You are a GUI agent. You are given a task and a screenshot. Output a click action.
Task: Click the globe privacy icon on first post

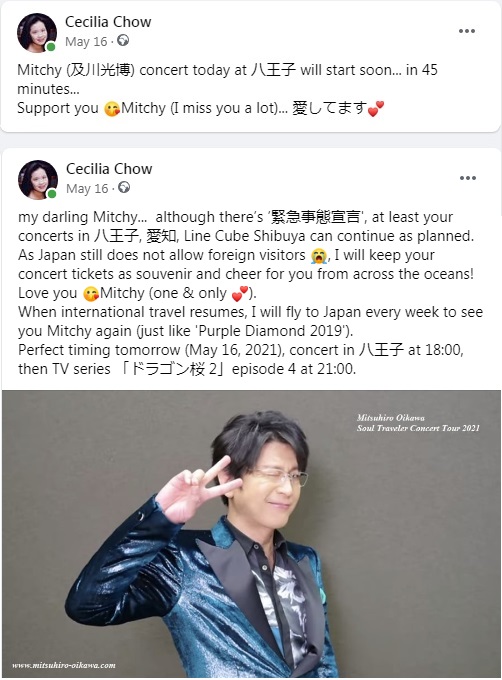tap(123, 41)
